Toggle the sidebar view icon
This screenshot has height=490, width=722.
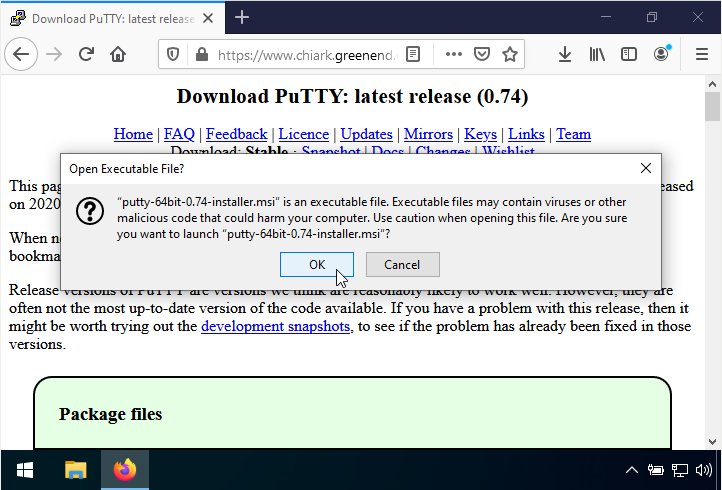click(629, 54)
